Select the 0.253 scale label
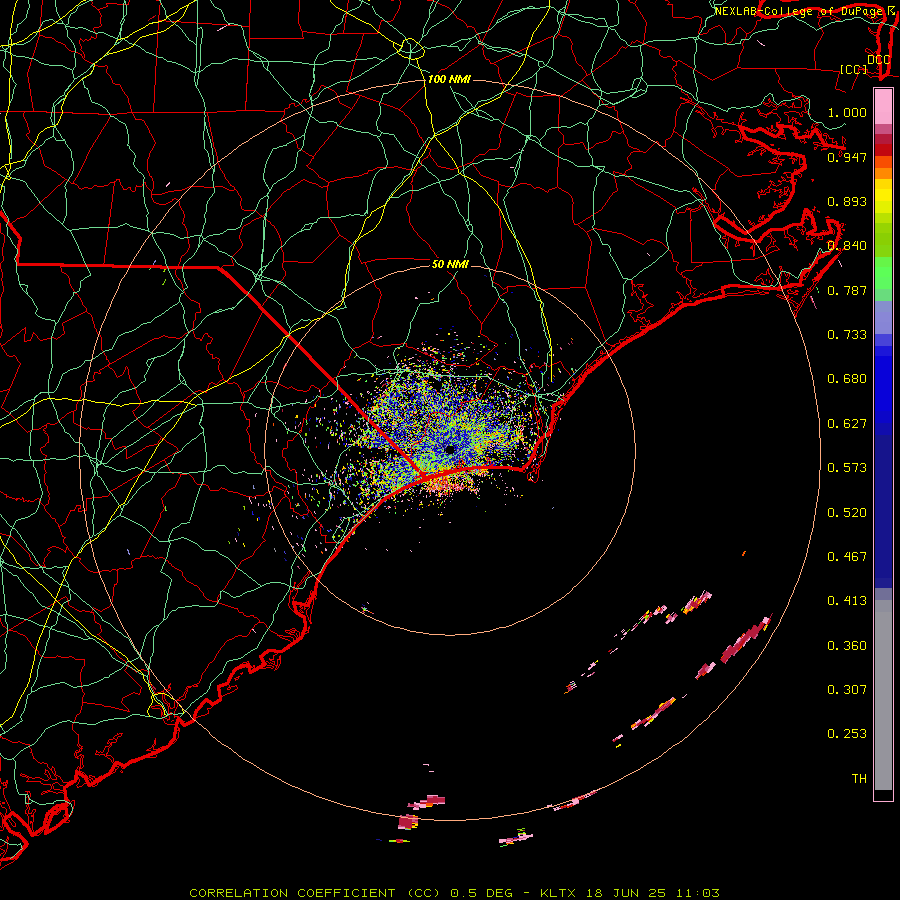The image size is (900, 900). [847, 734]
